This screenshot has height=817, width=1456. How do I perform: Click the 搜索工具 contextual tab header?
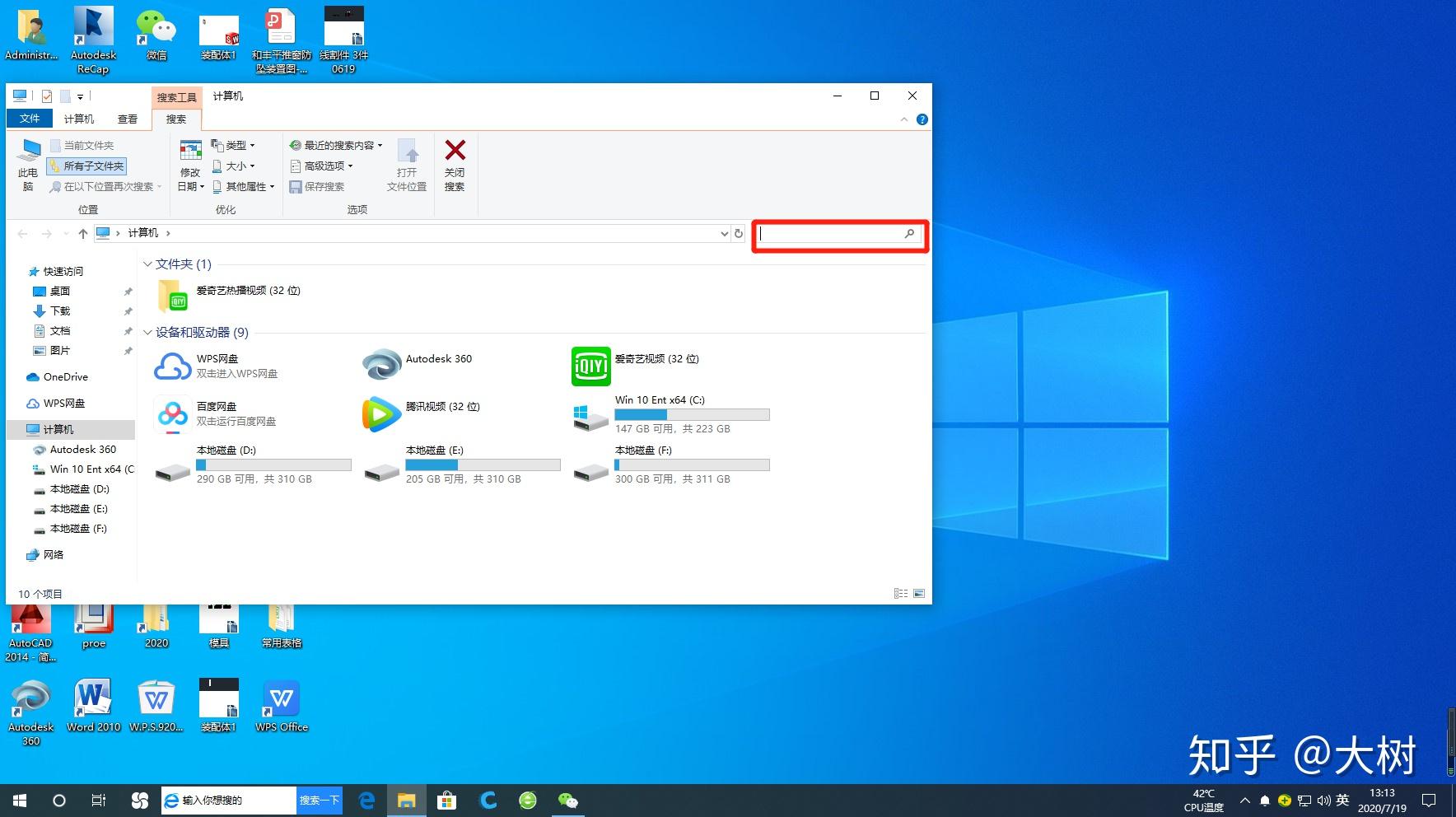pyautogui.click(x=177, y=97)
